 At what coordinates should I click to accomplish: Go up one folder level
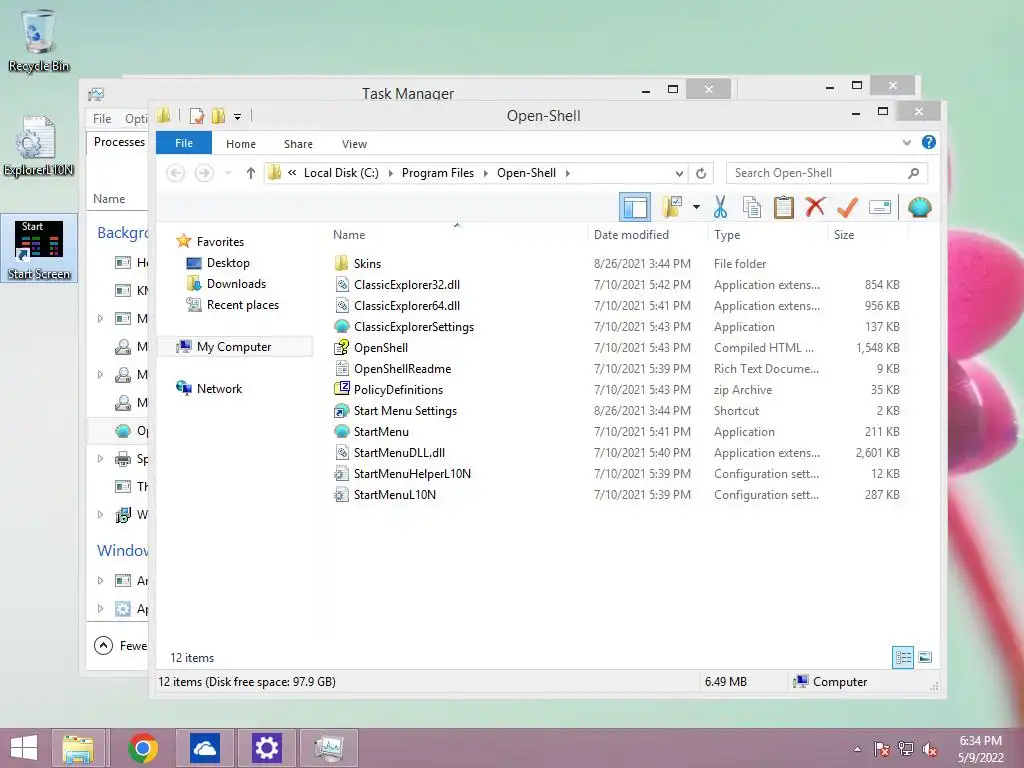pos(251,173)
